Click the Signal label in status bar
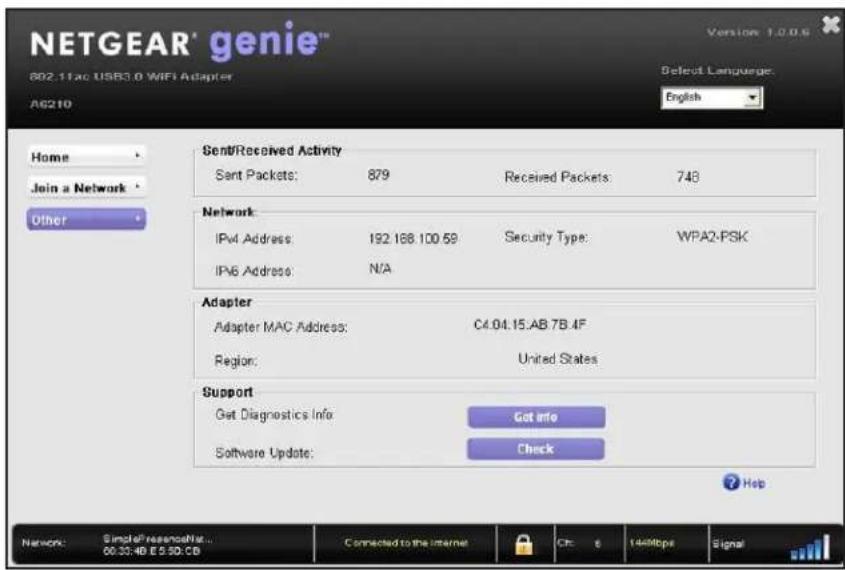 (729, 544)
